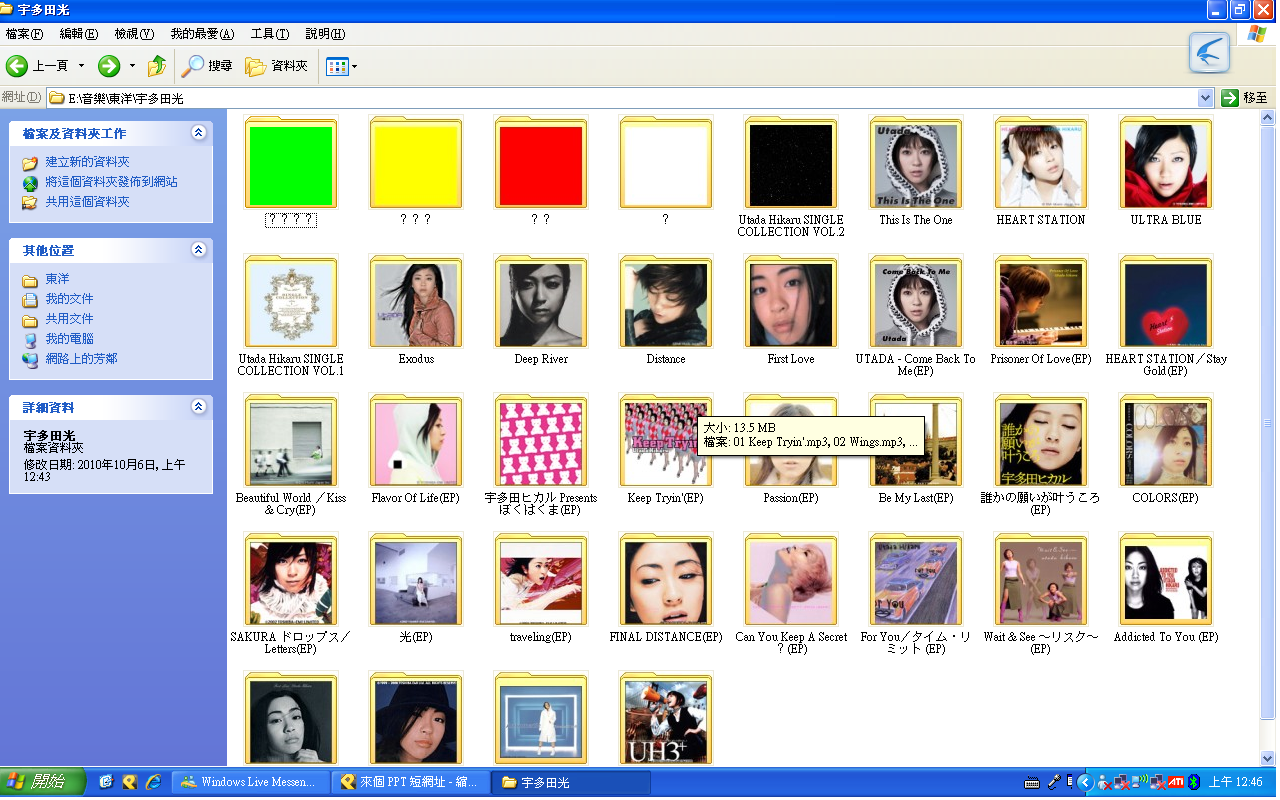Viewport: 1280px width, 800px height.
Task: Select Utada Hikaru SINGLE COLLECTION VOL.1 folder
Action: 291,304
